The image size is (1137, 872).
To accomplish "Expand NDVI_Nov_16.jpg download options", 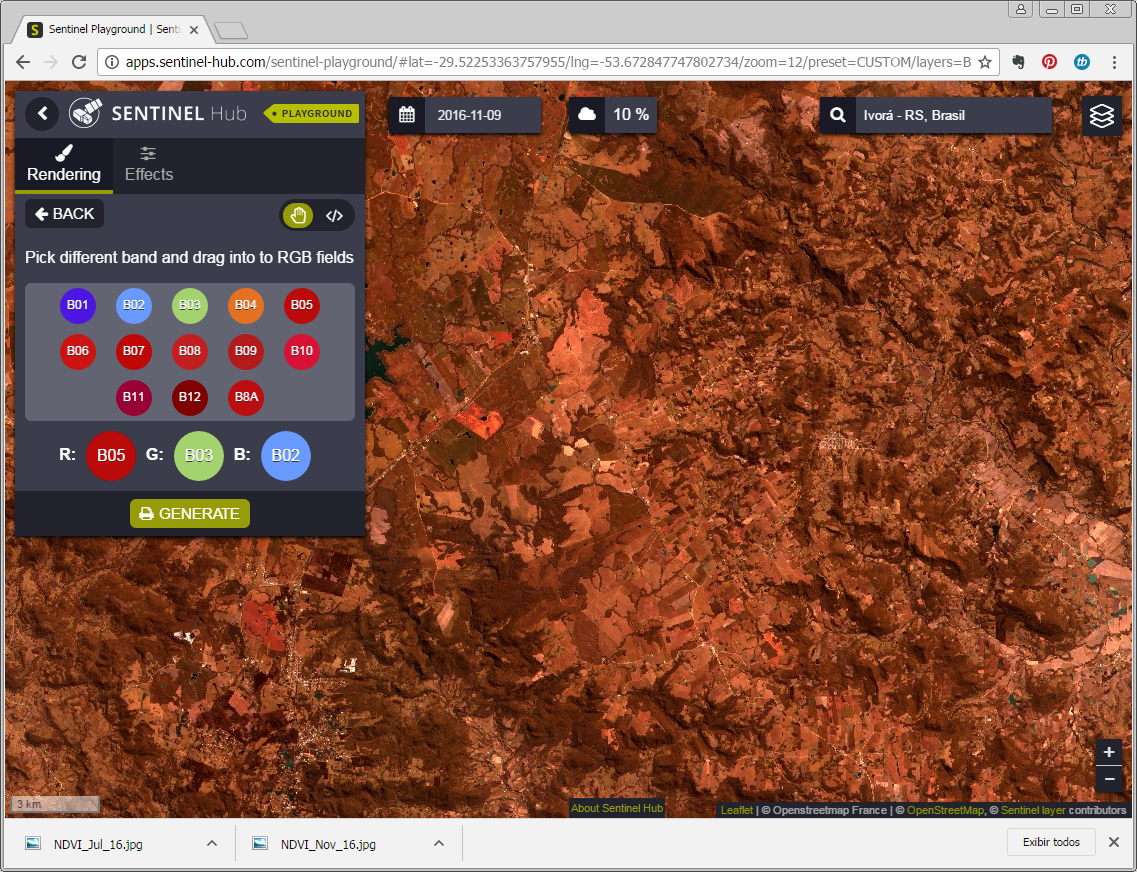I will pos(439,843).
